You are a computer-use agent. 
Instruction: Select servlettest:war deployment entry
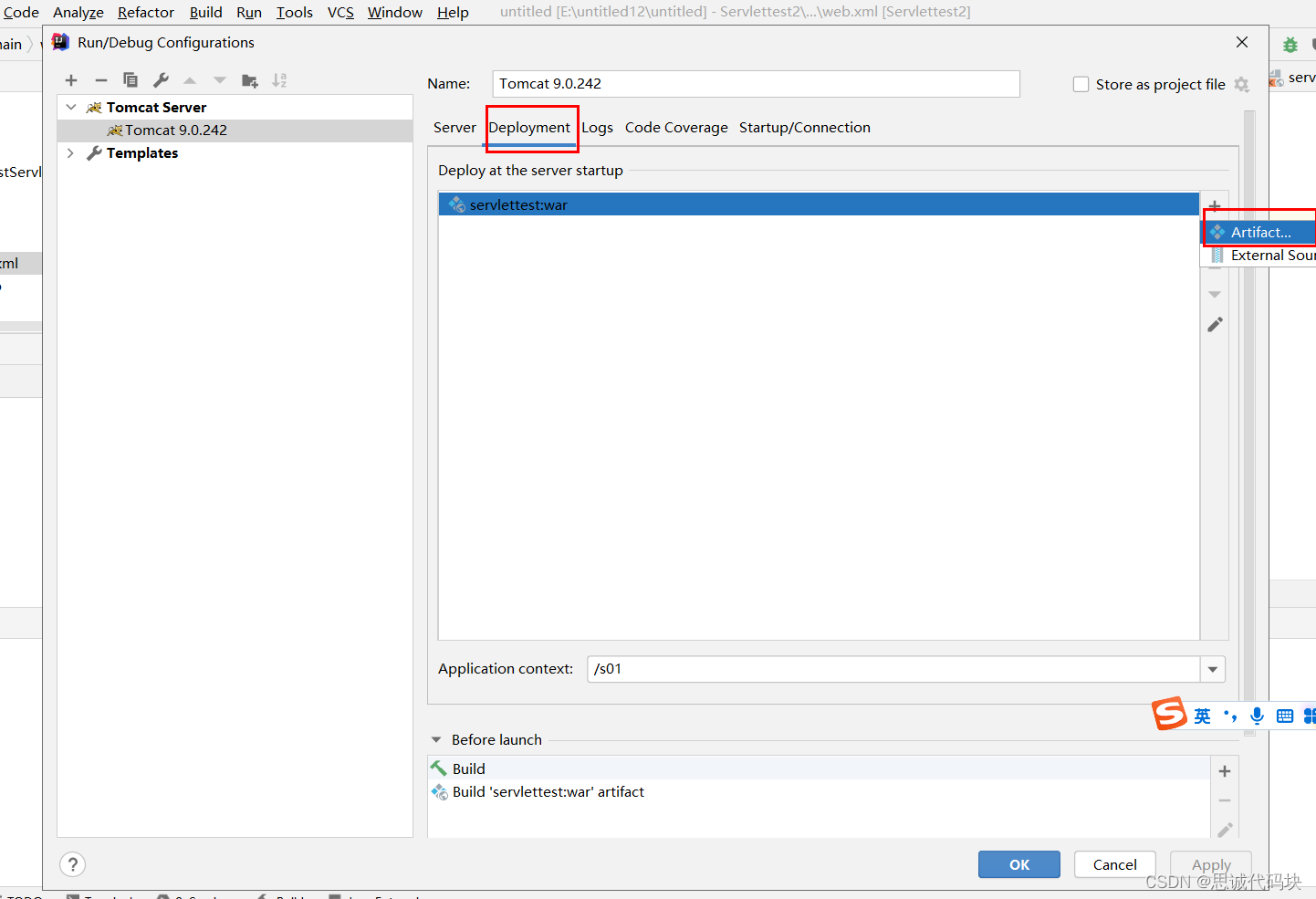tap(819, 204)
